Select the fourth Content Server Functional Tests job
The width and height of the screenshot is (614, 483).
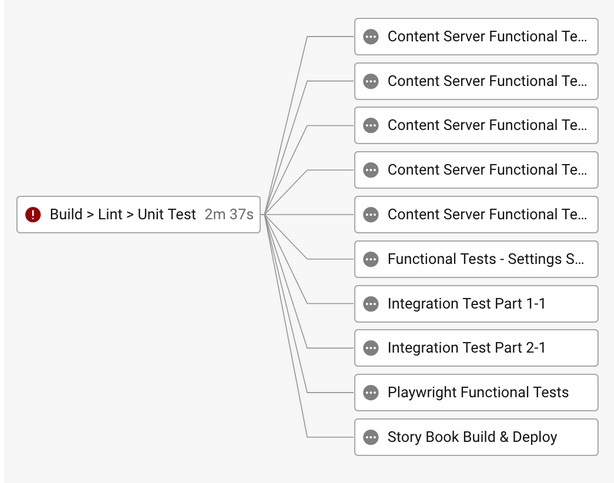point(476,170)
